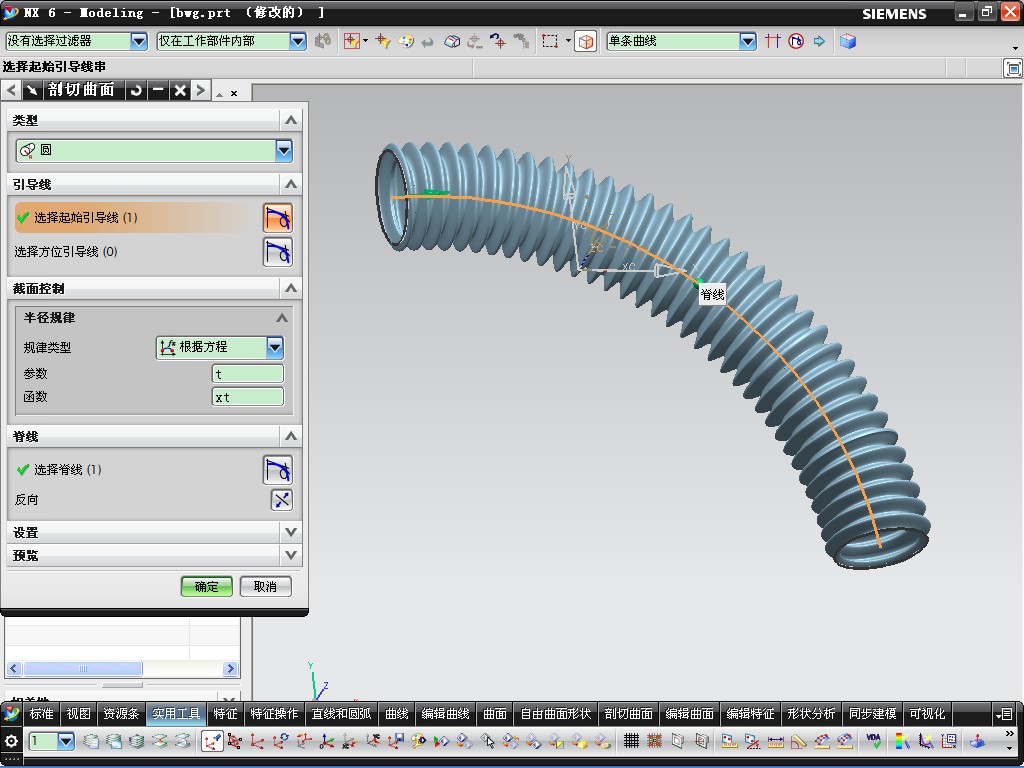This screenshot has height=768, width=1024.
Task: Click the rectangle selection icon in top toolbar
Action: (550, 41)
